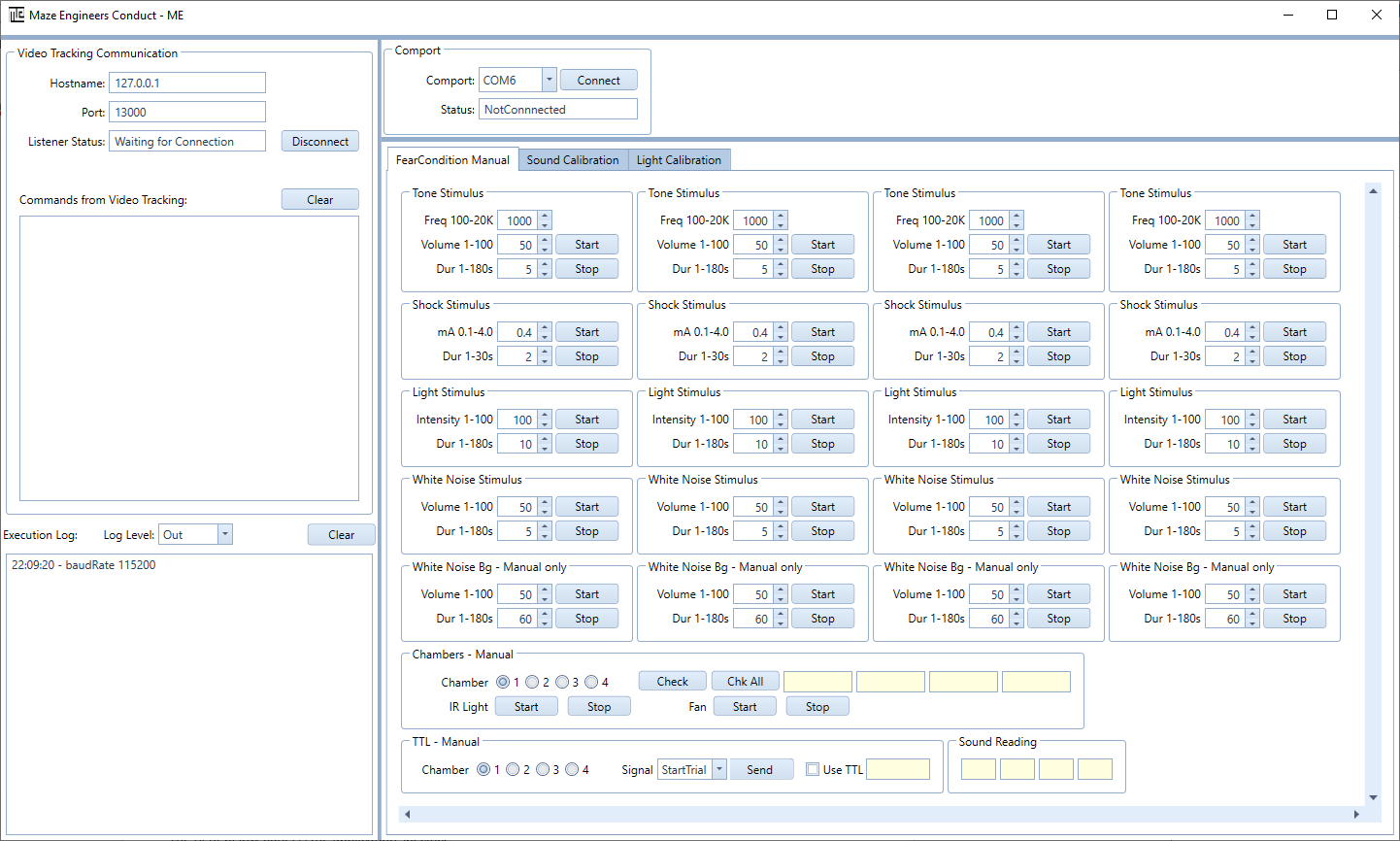
Task: Start the IR Light in Chambers - Manual
Action: point(526,706)
